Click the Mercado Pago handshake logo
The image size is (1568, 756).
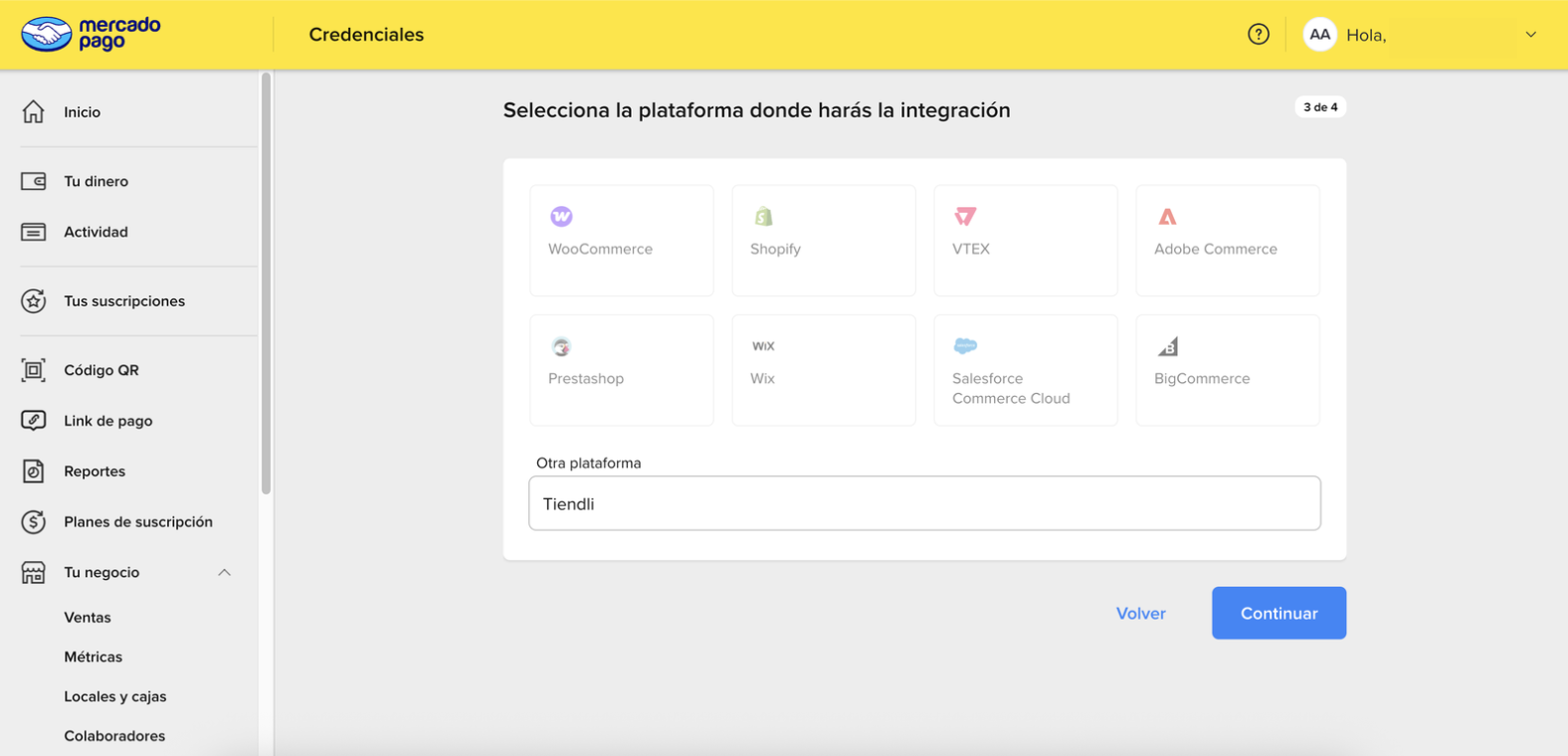[x=47, y=34]
